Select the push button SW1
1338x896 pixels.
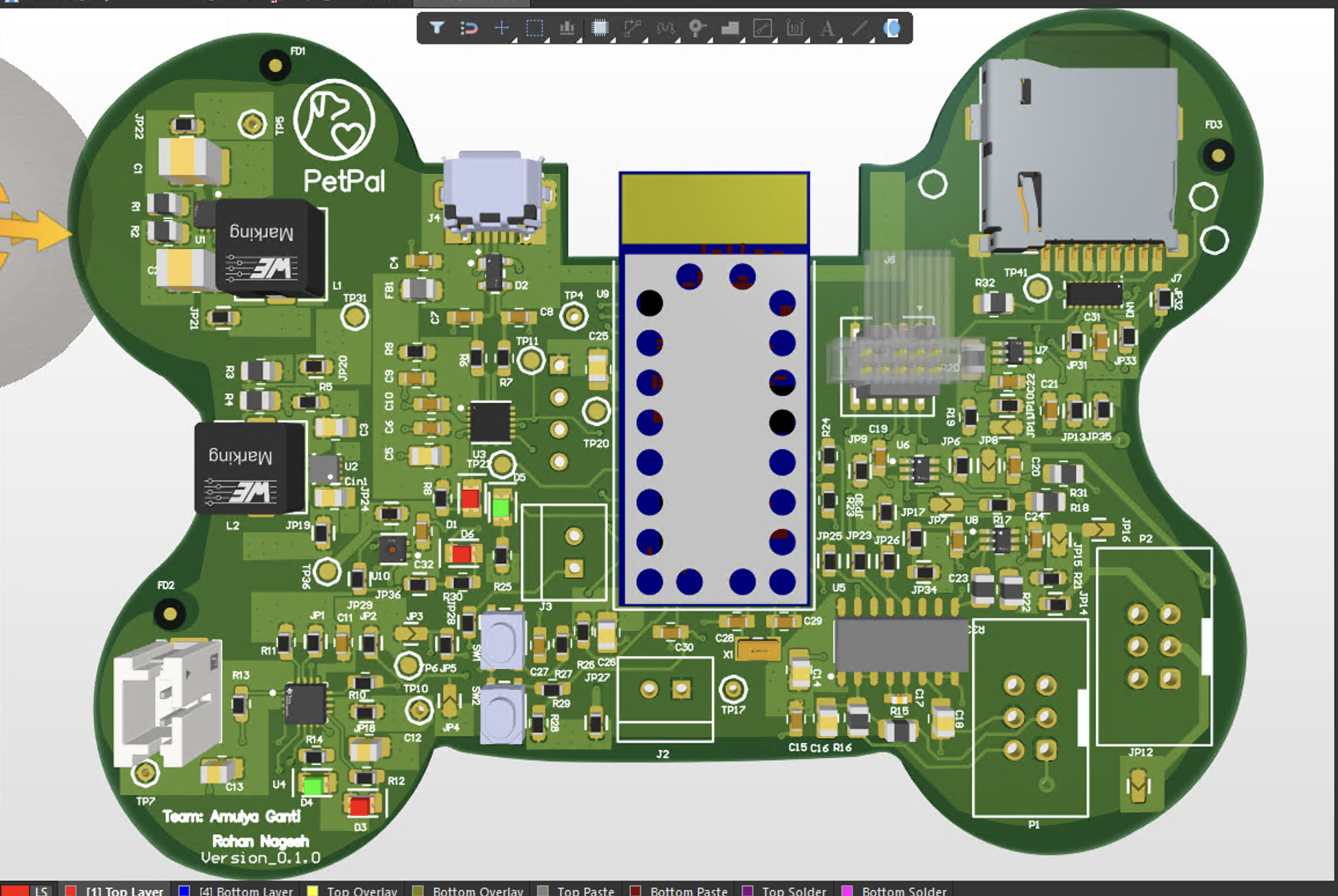(x=502, y=640)
